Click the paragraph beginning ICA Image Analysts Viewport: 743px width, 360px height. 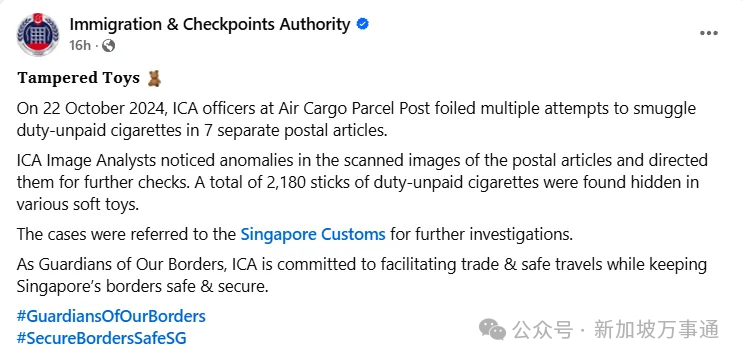click(362, 182)
